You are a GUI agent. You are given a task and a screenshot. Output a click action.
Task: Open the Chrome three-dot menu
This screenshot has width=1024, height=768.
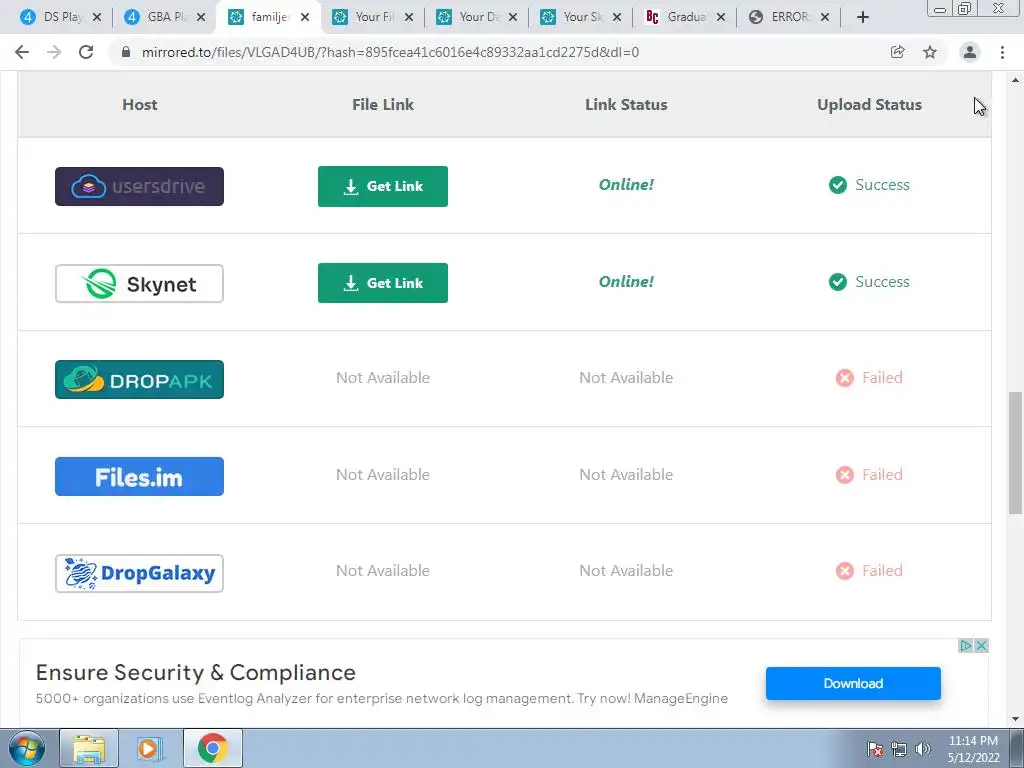point(1002,52)
